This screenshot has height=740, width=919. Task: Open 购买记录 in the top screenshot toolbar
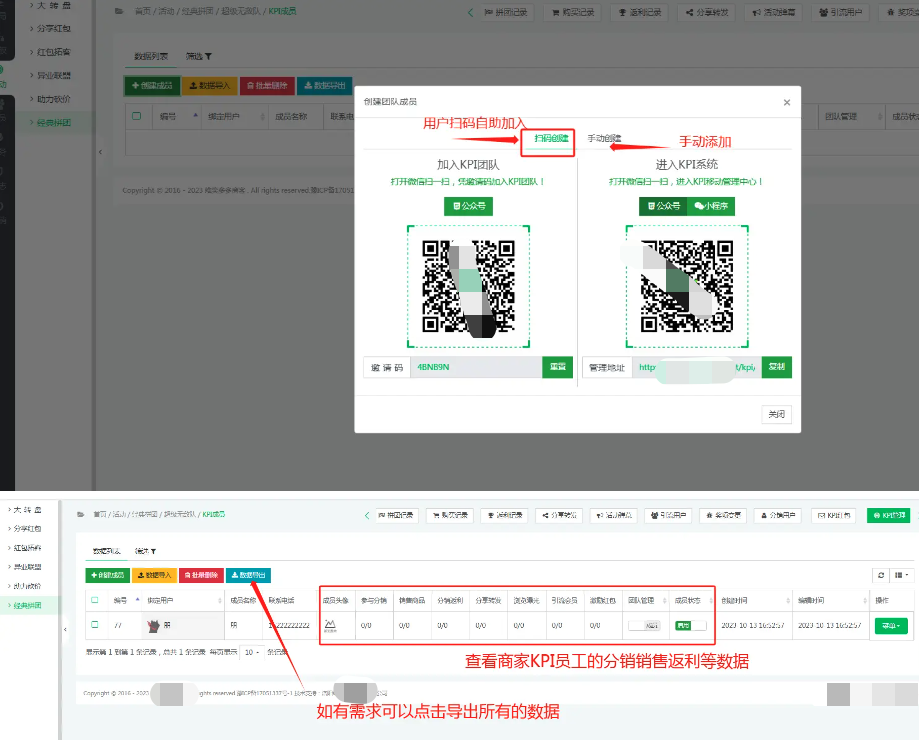pyautogui.click(x=574, y=12)
